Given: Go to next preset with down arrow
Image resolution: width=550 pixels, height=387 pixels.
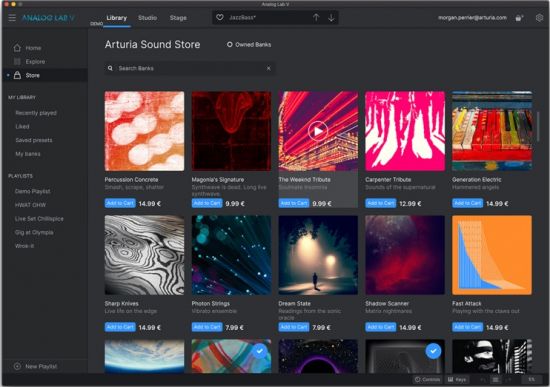Looking at the screenshot, I should pos(331,18).
